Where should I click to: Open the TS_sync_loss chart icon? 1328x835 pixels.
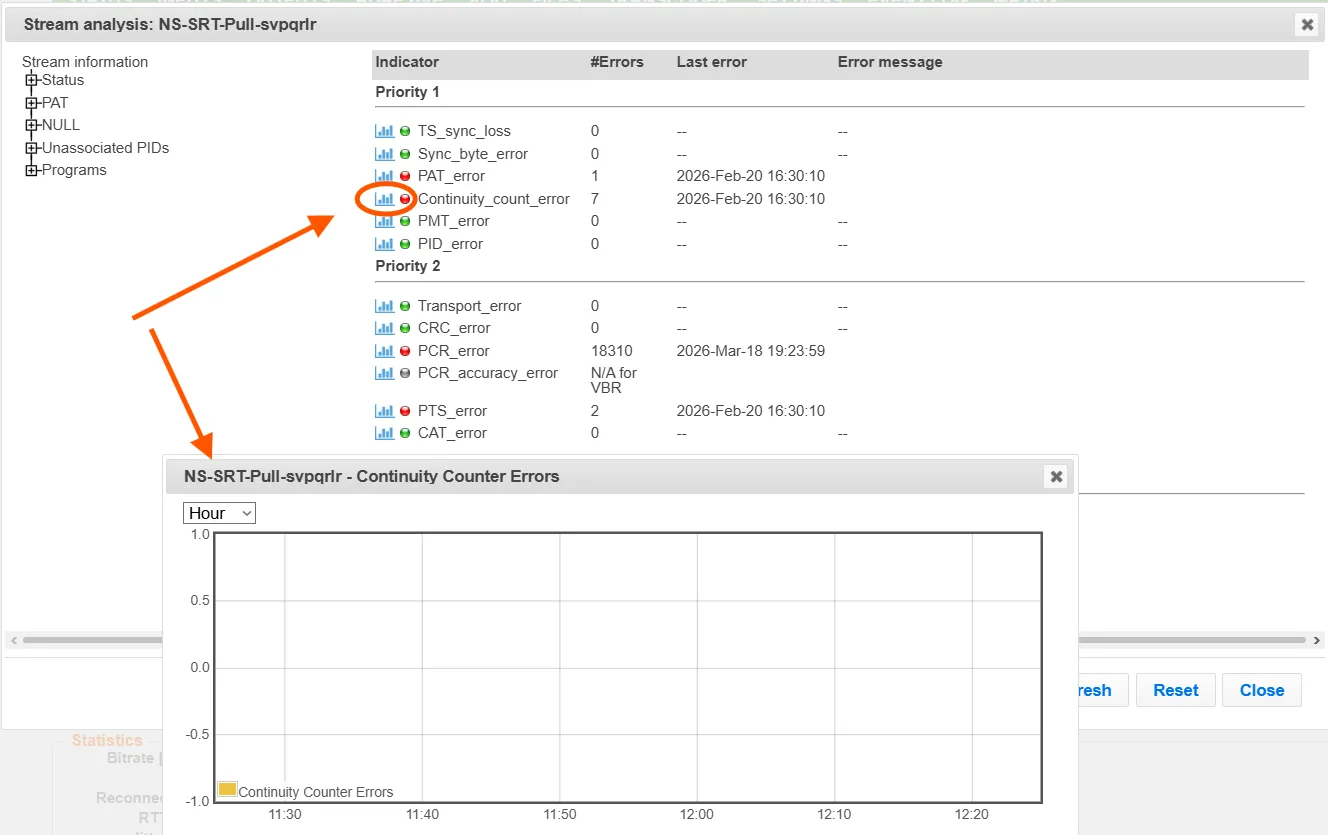[384, 131]
